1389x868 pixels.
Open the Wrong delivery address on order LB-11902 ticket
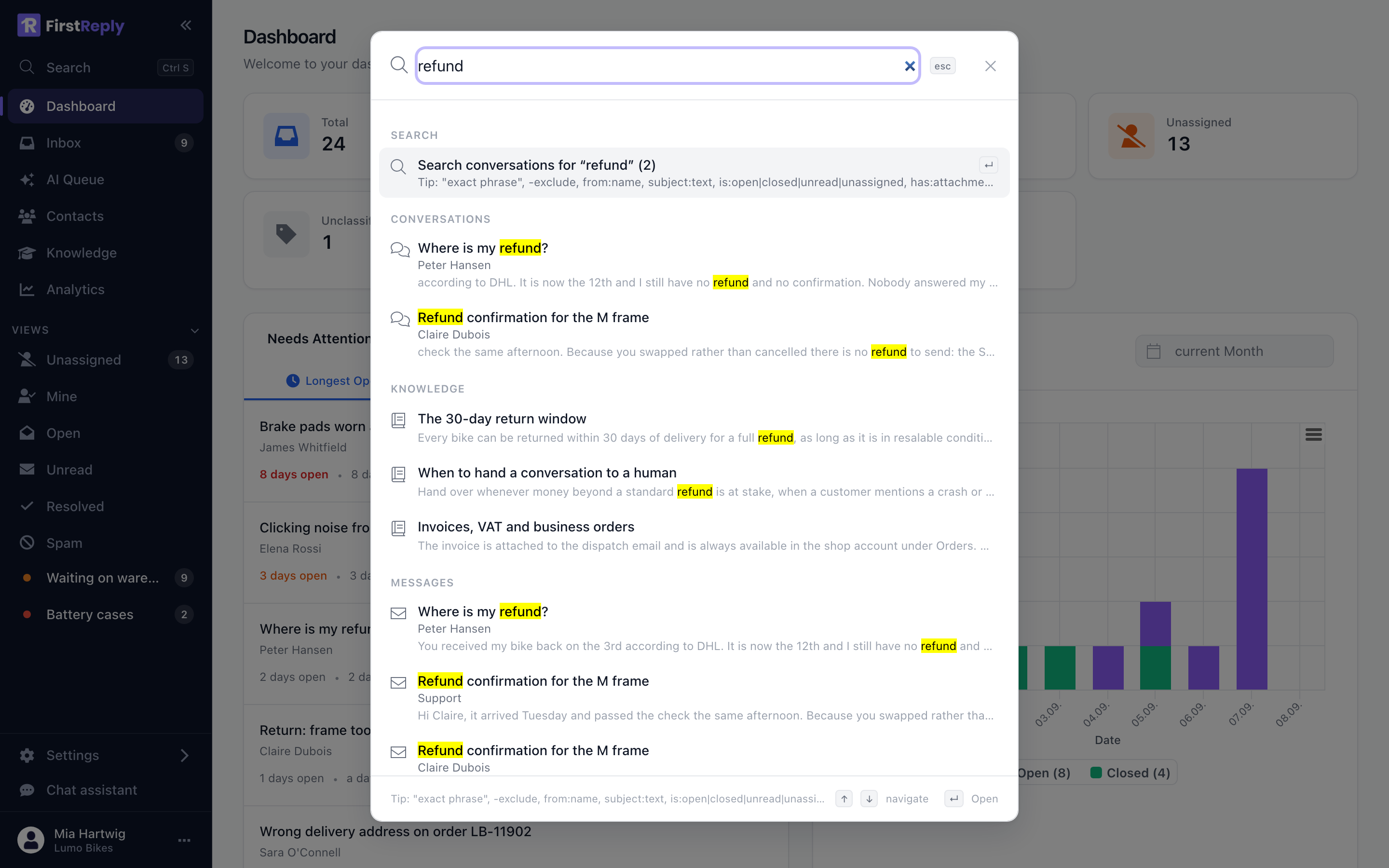(x=395, y=831)
